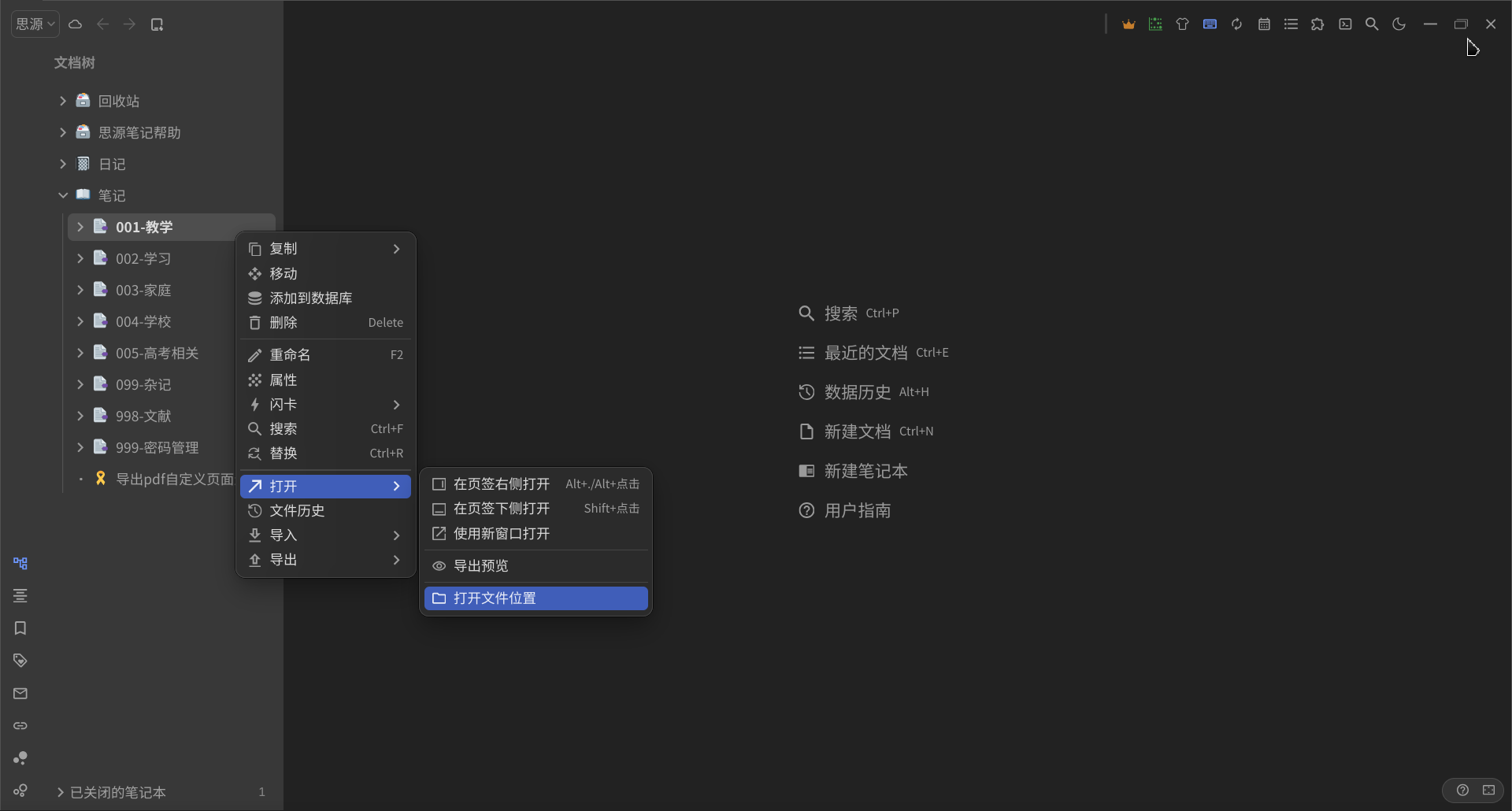The image size is (1512, 811).
Task: Open the tags panel in left dock
Action: click(x=20, y=661)
